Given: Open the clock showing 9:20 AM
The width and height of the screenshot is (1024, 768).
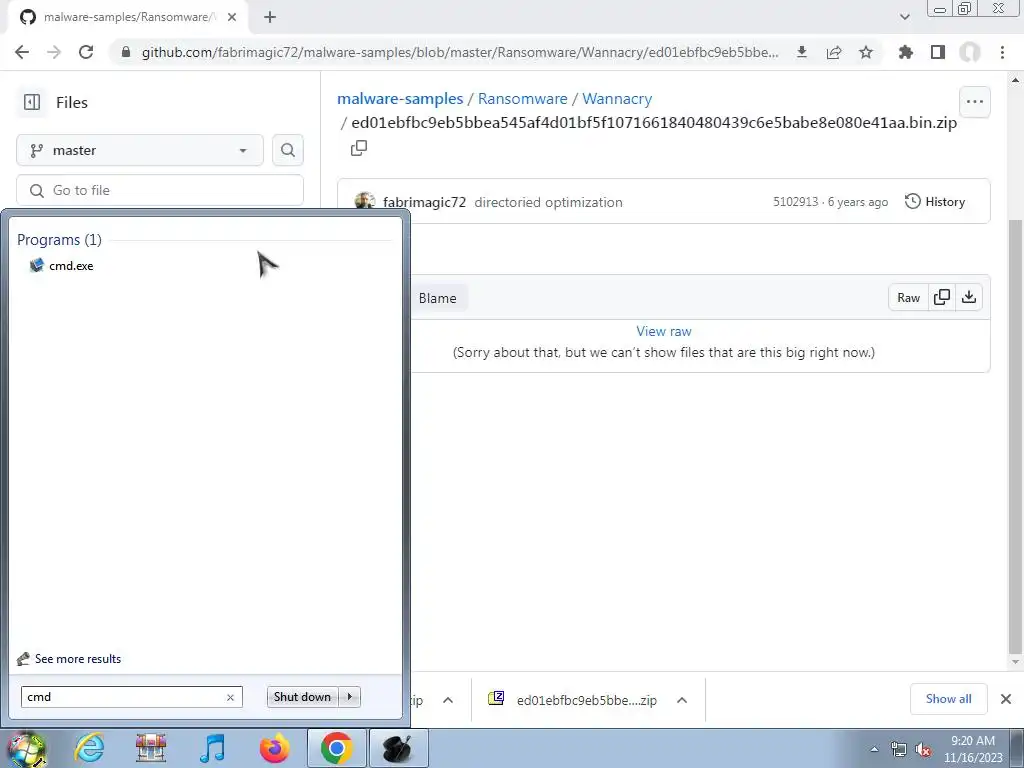Looking at the screenshot, I should click(x=973, y=749).
